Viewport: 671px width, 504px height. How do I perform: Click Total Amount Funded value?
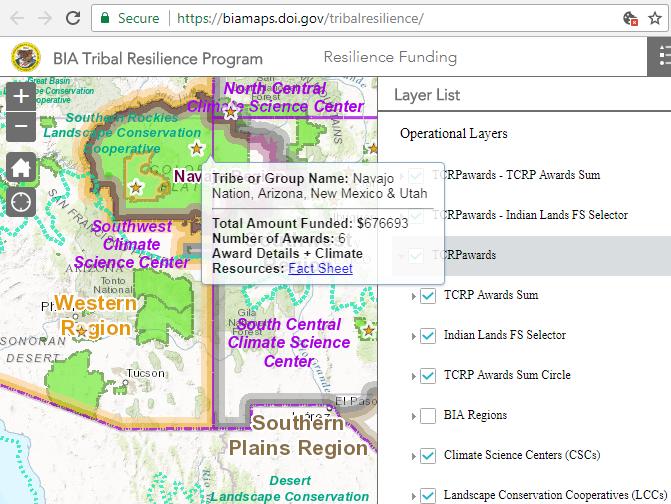[383, 223]
